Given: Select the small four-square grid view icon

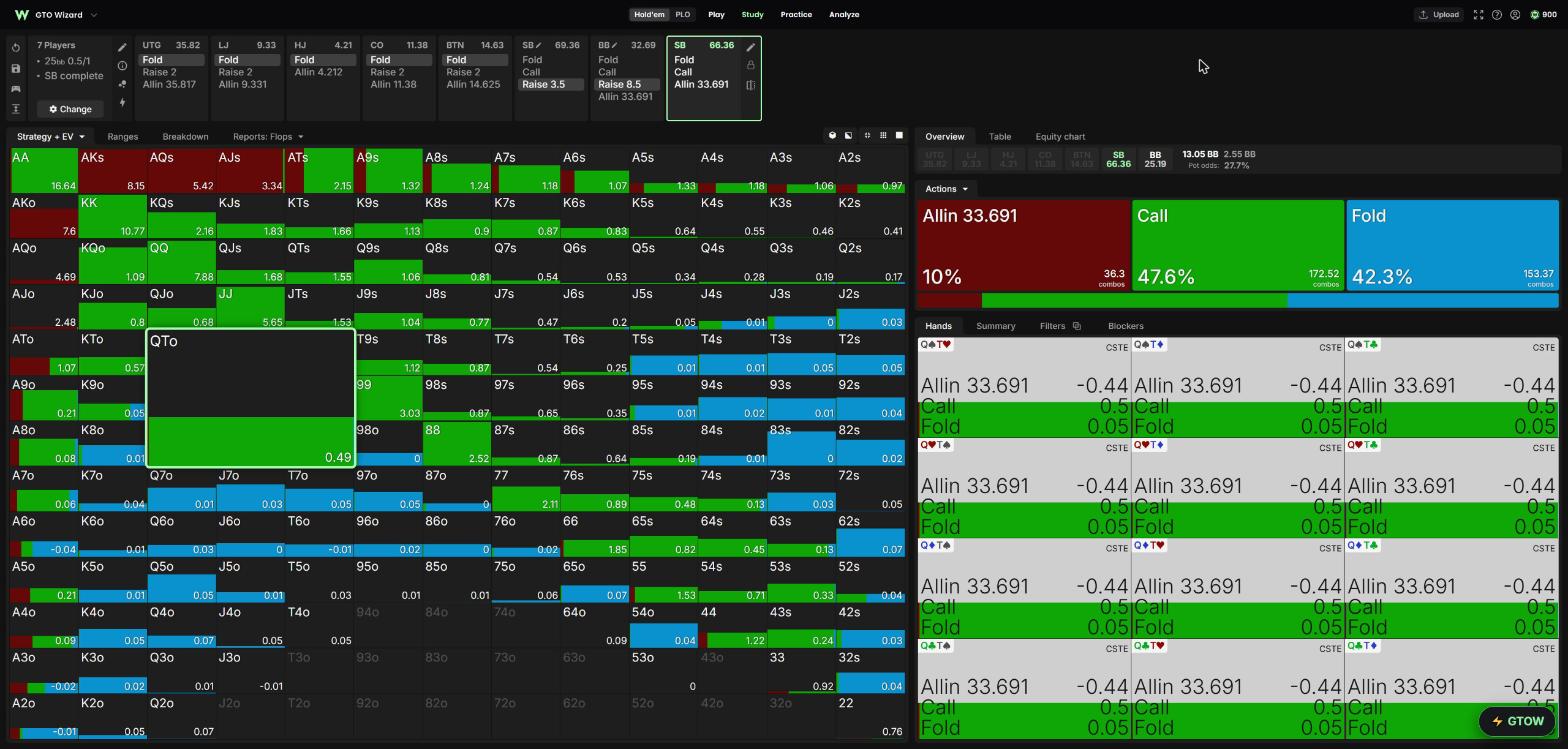Looking at the screenshot, I should pyautogui.click(x=867, y=136).
